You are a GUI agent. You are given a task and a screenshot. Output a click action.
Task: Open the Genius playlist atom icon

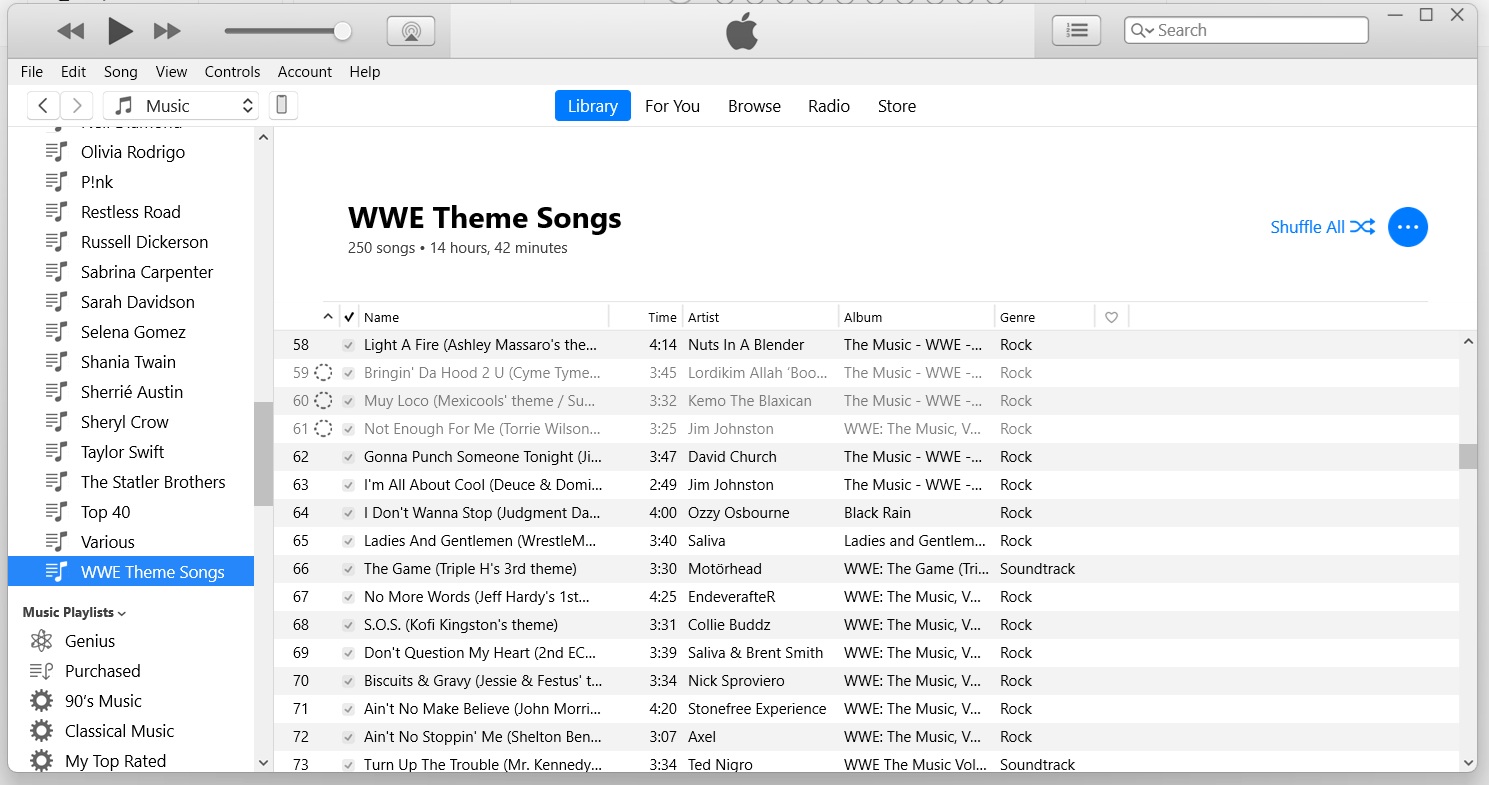[x=41, y=641]
